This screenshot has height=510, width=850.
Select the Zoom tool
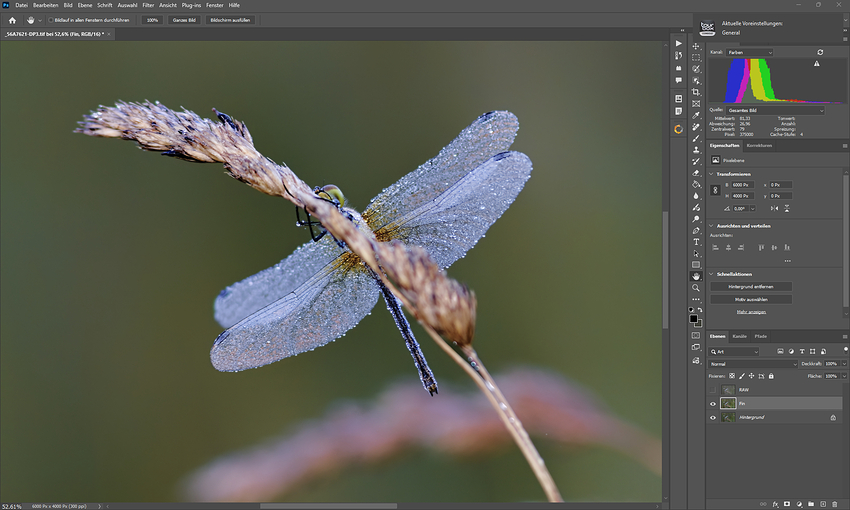[x=696, y=288]
